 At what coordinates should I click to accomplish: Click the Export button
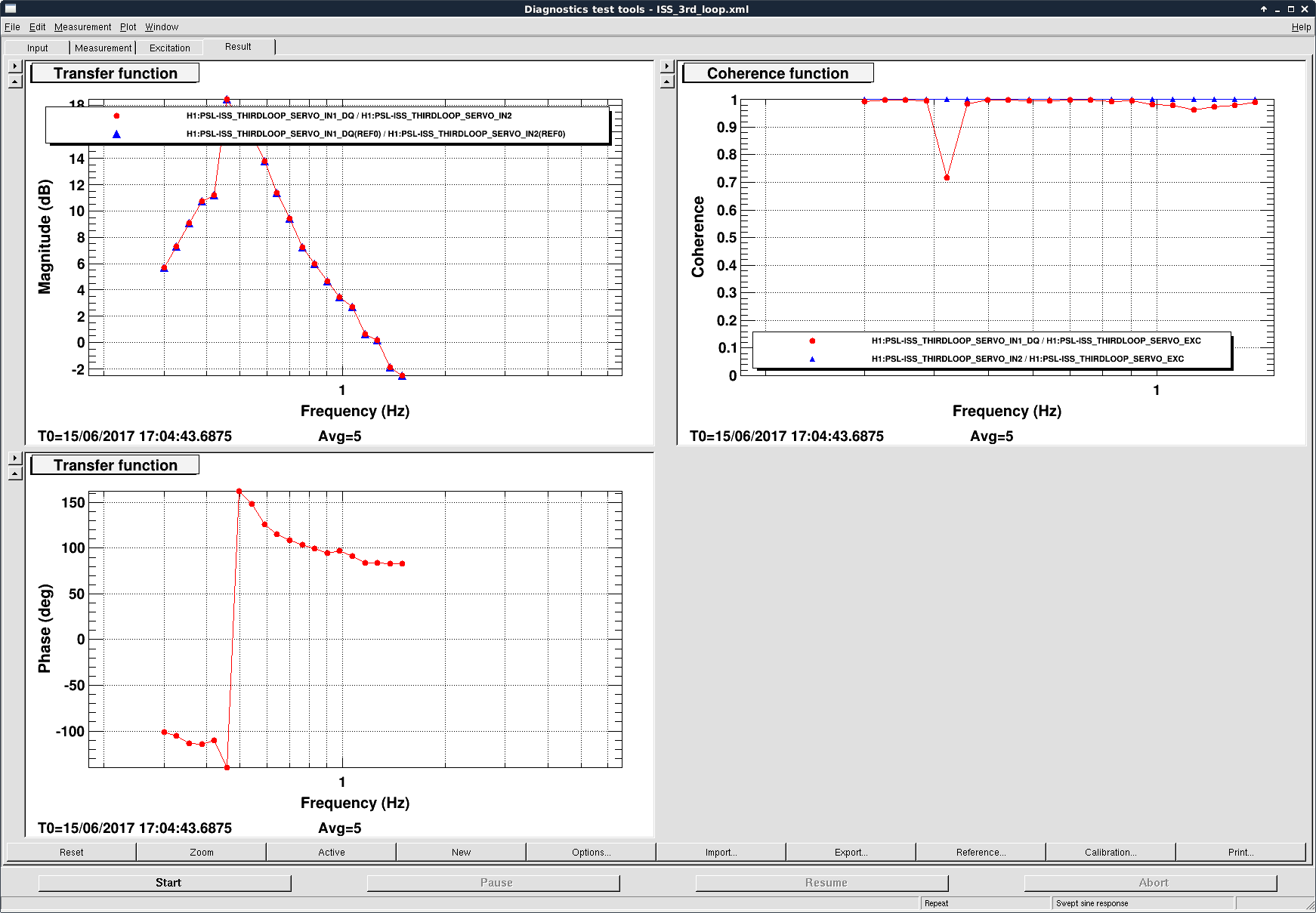coord(851,852)
